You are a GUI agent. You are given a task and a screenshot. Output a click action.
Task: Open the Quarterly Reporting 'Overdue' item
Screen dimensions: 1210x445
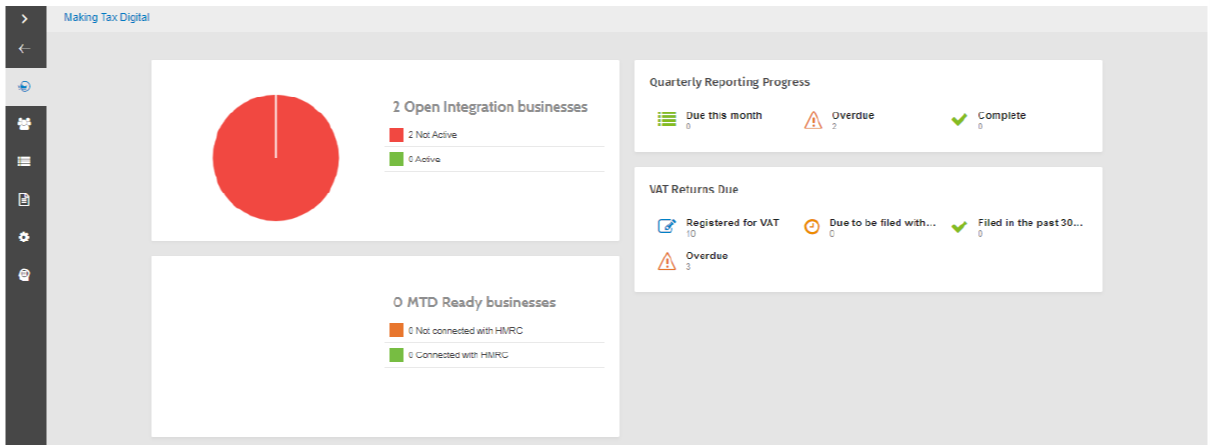coord(853,115)
